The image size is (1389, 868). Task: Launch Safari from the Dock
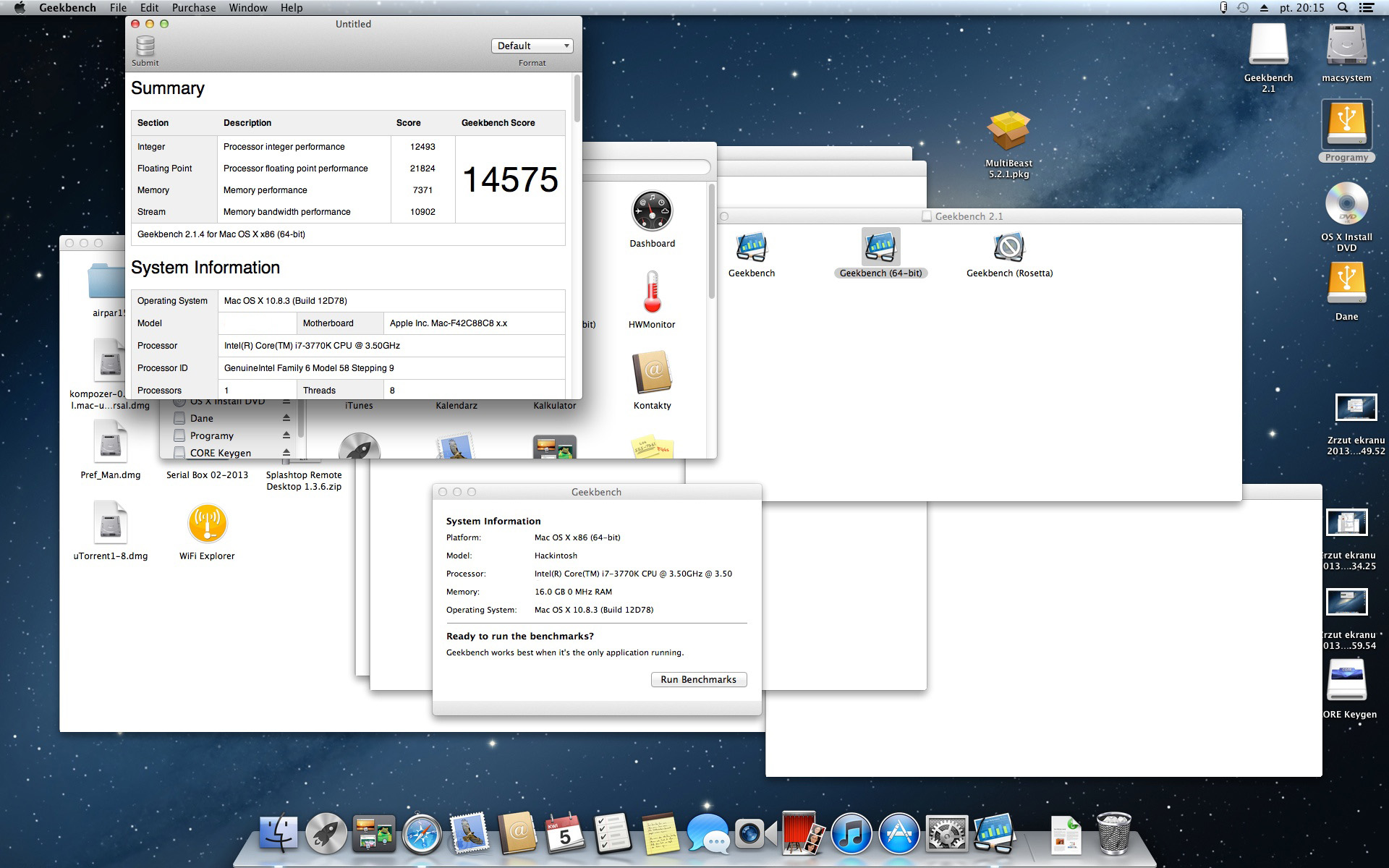point(422,834)
